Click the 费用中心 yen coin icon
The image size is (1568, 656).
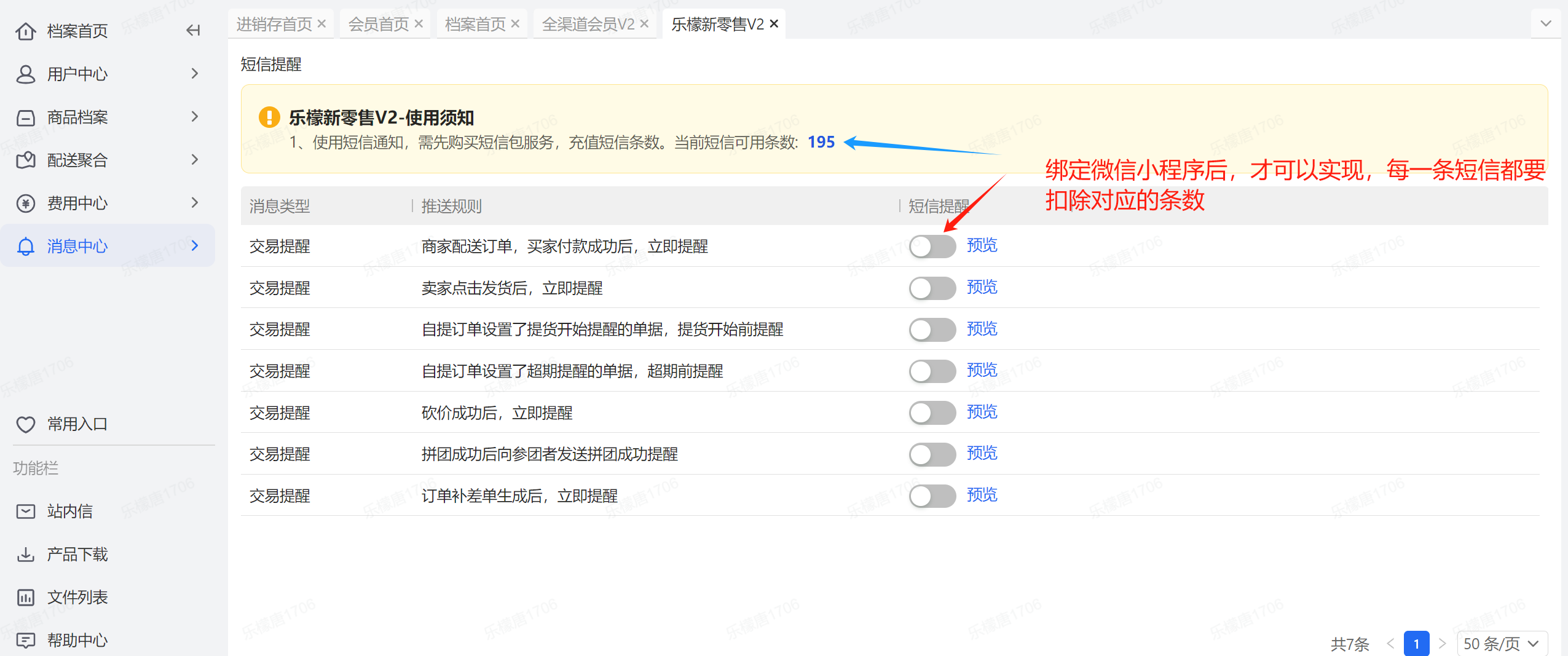[x=25, y=203]
